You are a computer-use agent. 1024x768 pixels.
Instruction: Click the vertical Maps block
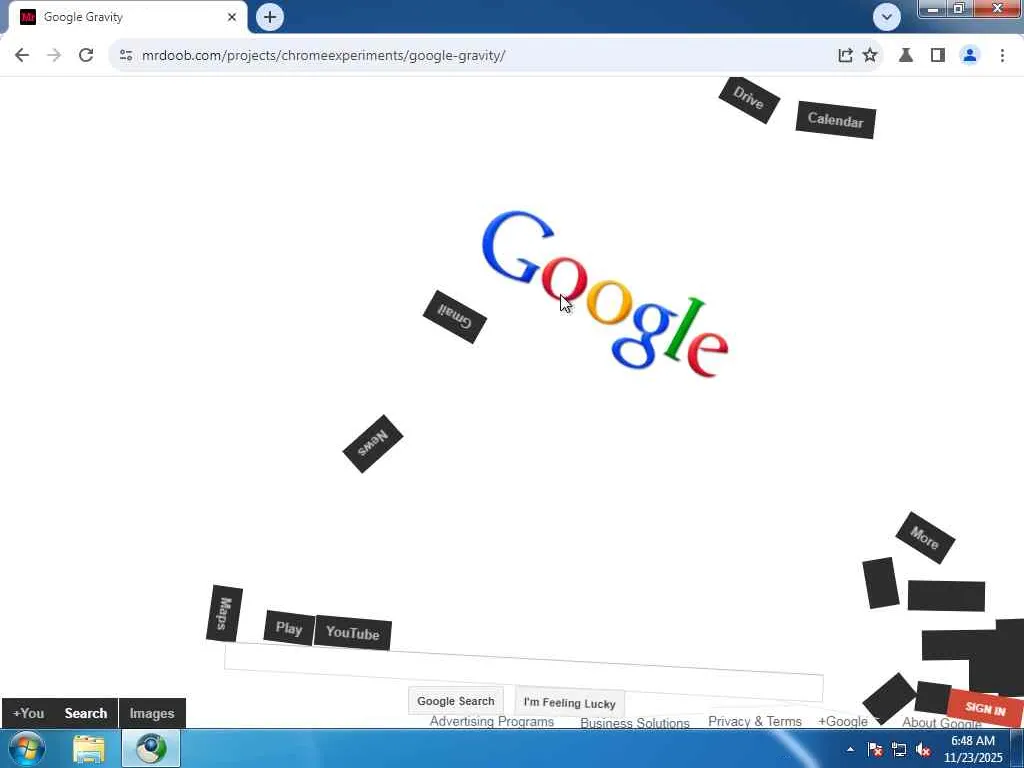tap(224, 613)
